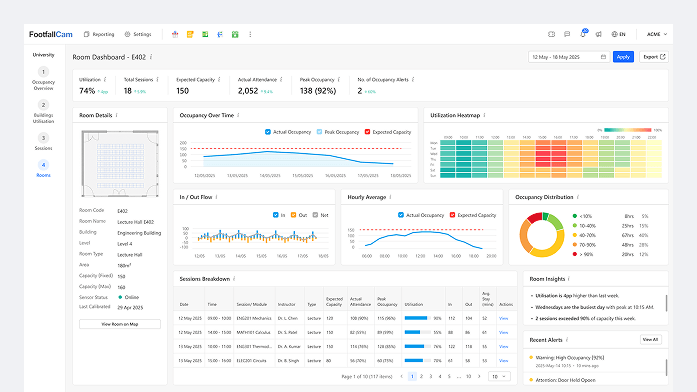The width and height of the screenshot is (697, 392).
Task: Click the yellow note toolbar icon
Action: (190, 34)
